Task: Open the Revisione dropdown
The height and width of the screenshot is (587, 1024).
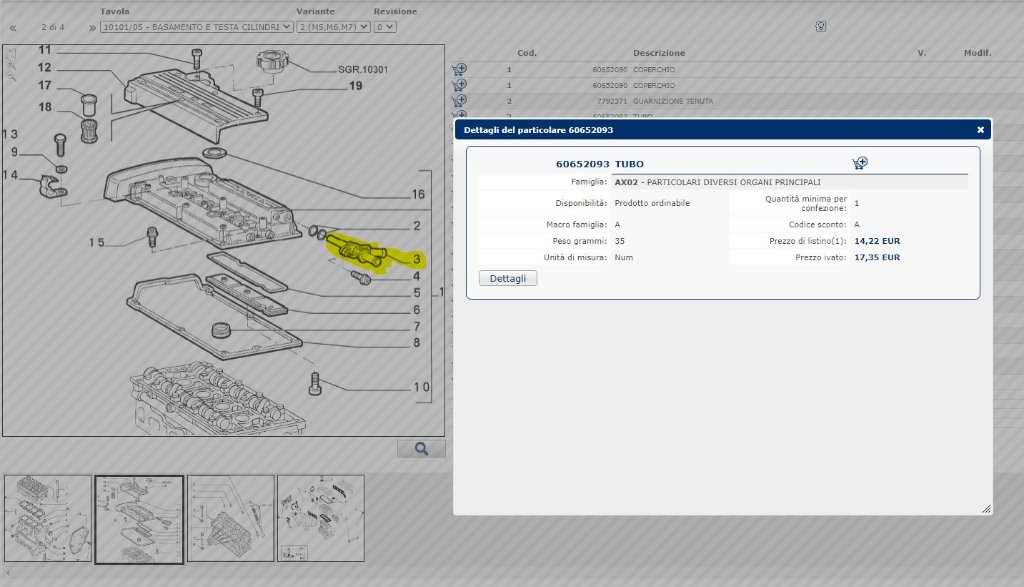Action: pyautogui.click(x=385, y=27)
